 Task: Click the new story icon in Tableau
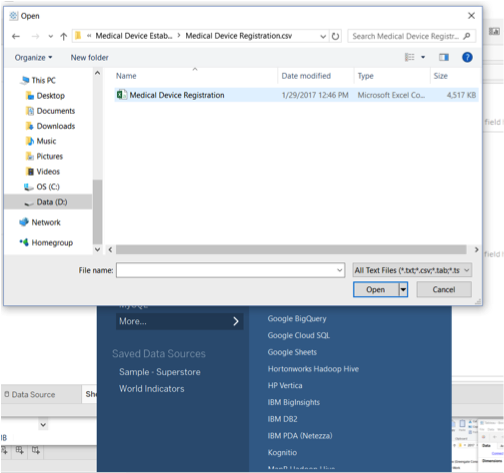36,451
